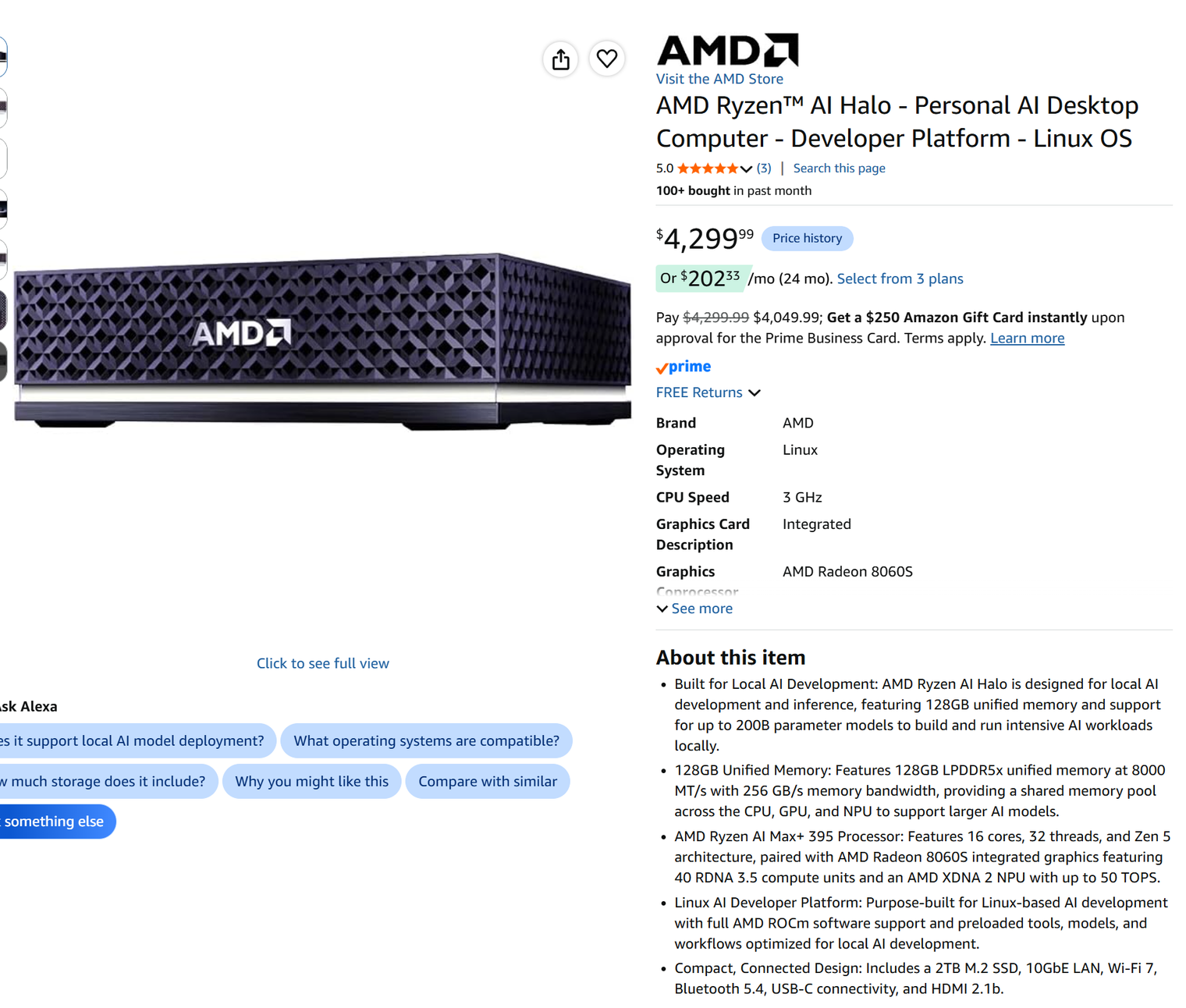Viewport: 1186px width, 1008px height.
Task: Click to see full view of image
Action: (x=323, y=663)
